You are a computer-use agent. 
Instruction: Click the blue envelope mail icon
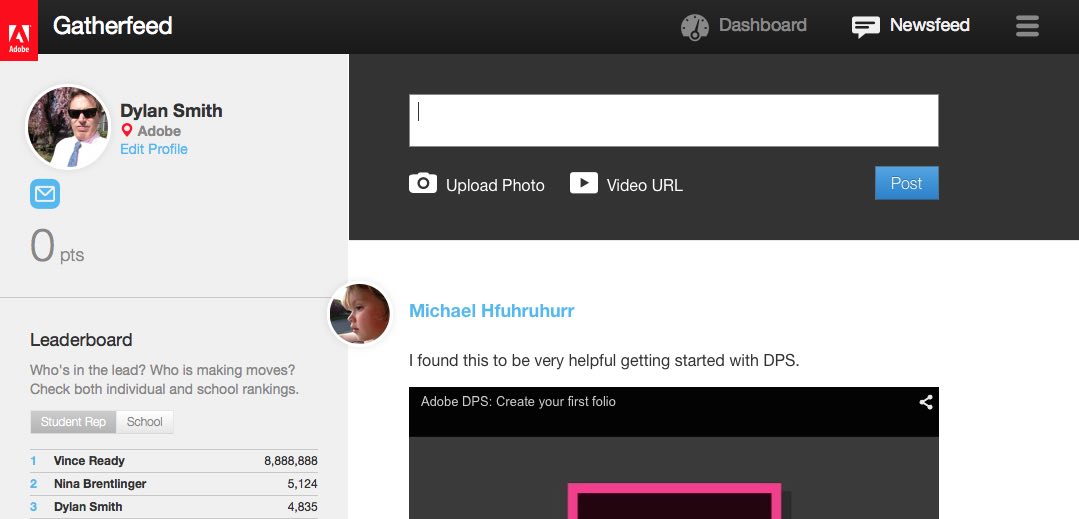tap(45, 194)
